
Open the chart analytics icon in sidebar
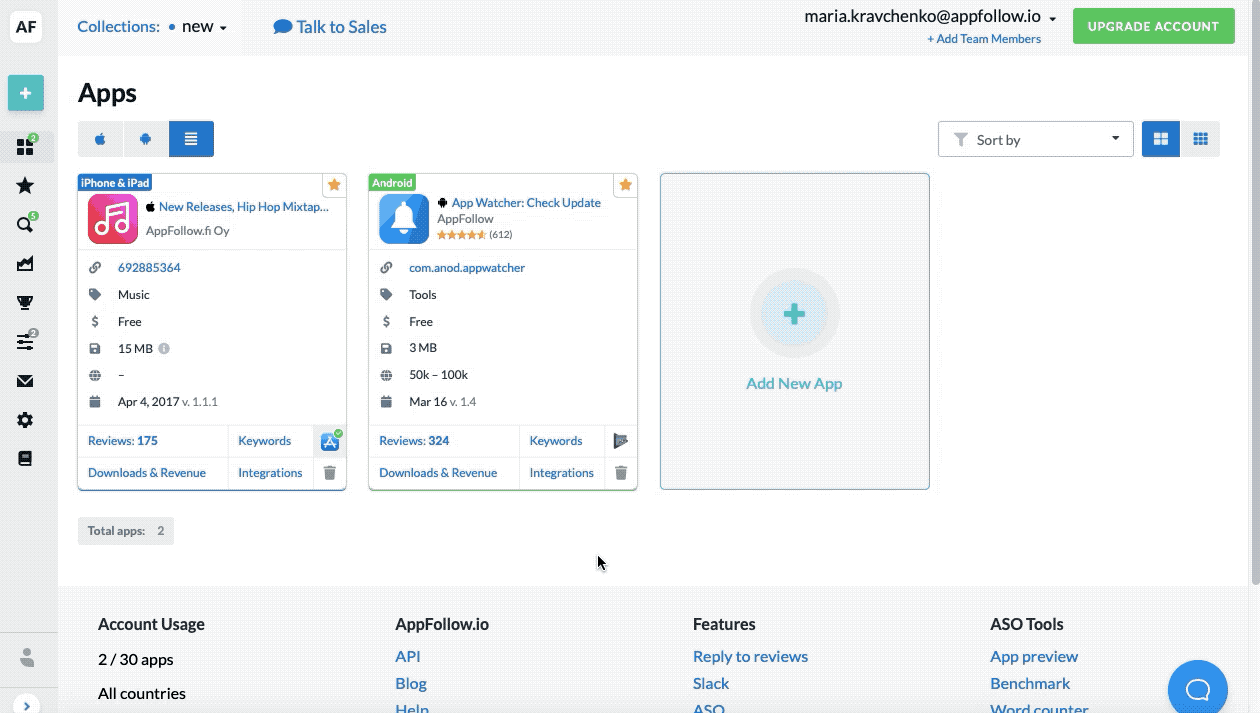(x=26, y=264)
